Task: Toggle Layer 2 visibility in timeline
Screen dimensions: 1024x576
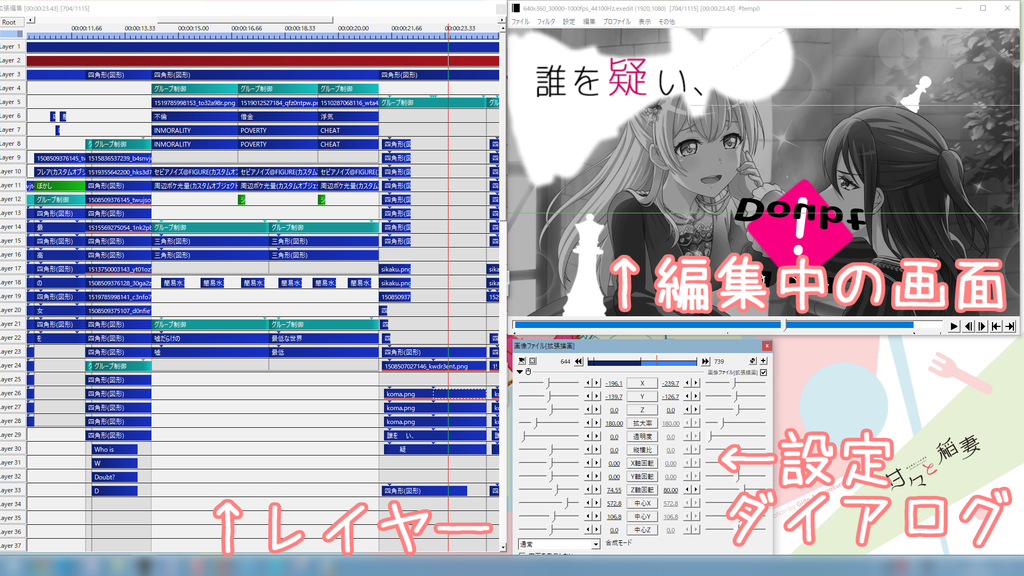Action: [12, 61]
